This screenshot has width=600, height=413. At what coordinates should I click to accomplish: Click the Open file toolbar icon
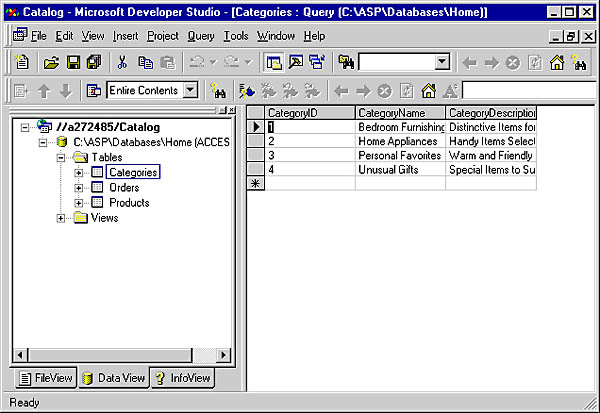(51, 62)
